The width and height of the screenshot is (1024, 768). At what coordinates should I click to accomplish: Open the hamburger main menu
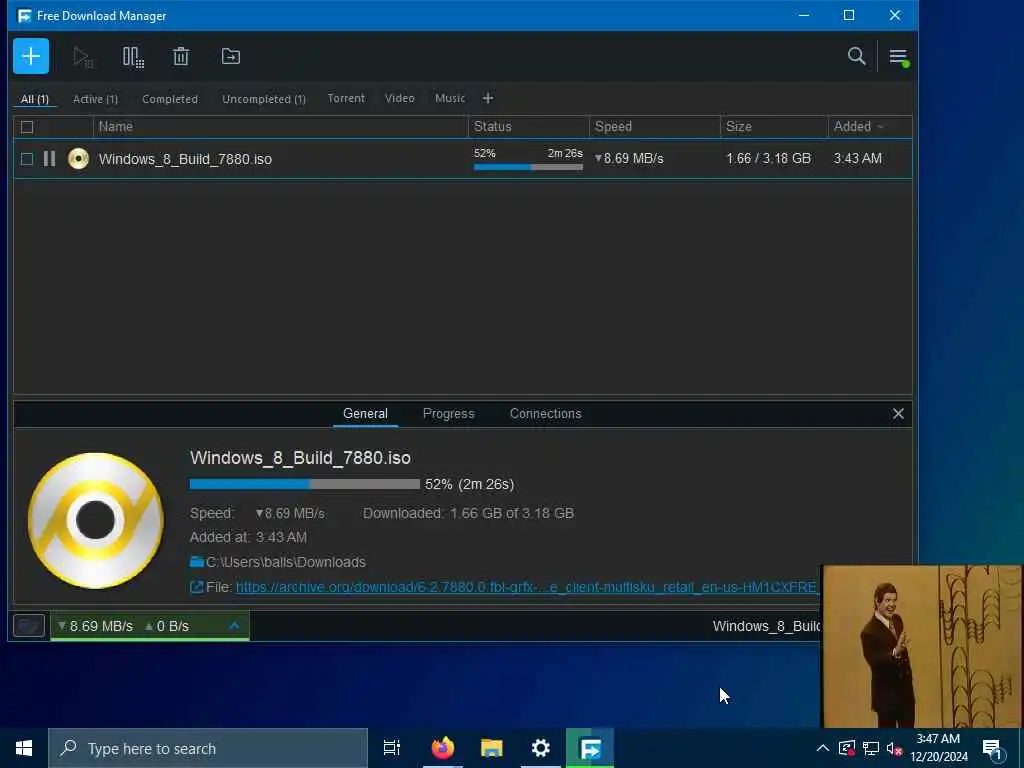(899, 57)
